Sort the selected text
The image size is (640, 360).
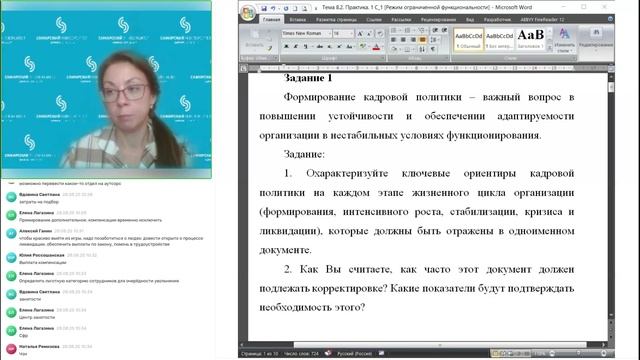422,49
